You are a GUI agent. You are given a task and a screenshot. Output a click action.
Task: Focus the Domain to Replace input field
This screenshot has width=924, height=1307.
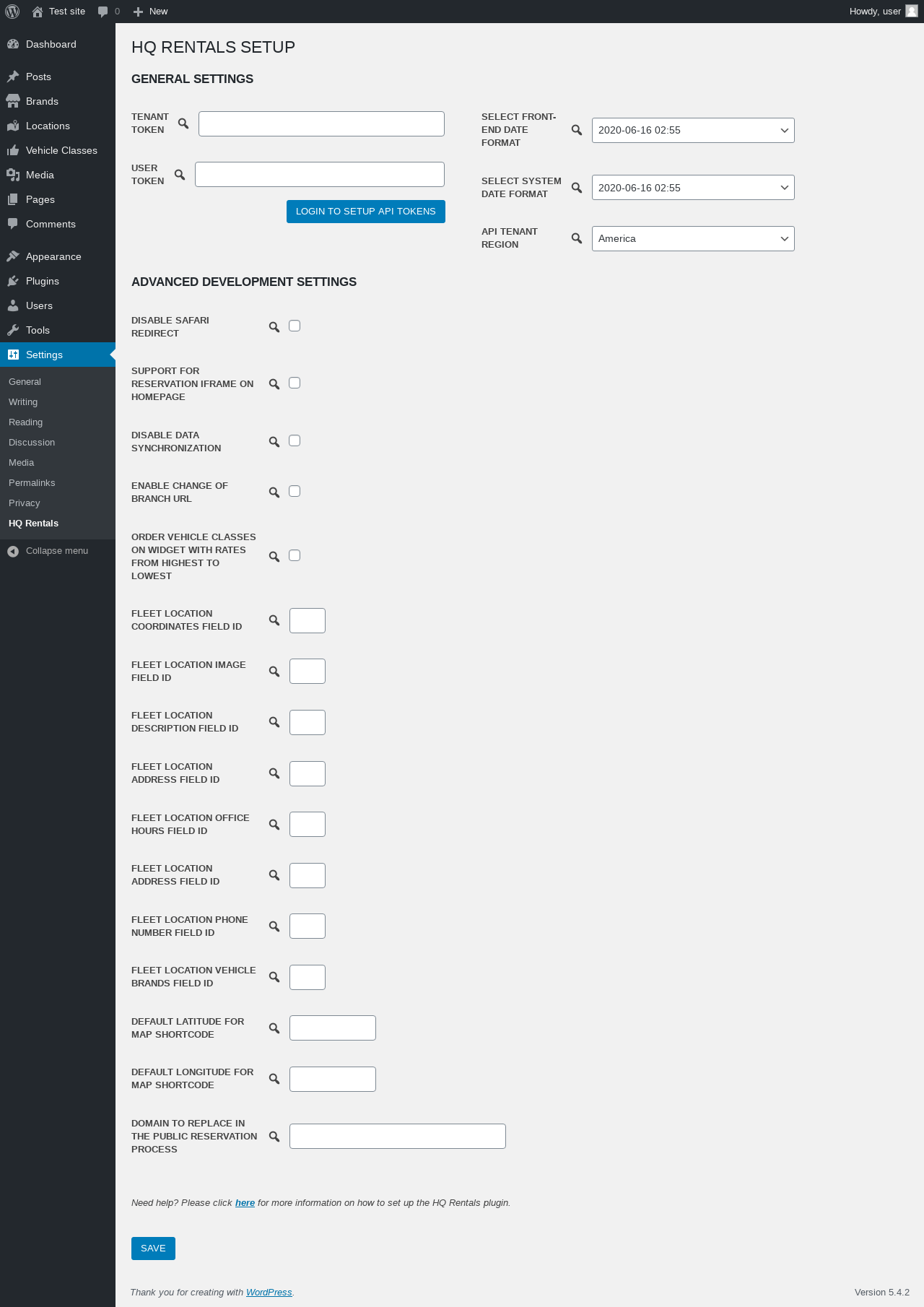coord(398,1137)
